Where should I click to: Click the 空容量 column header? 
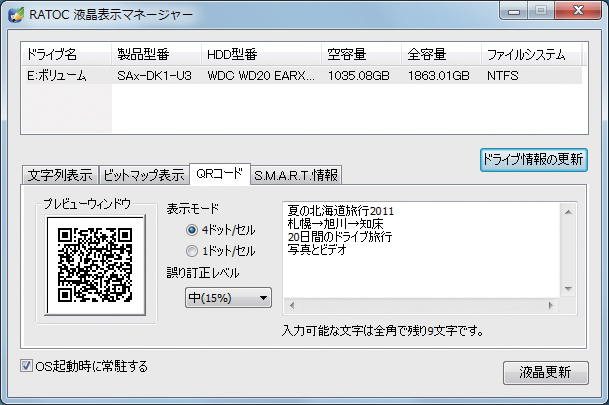click(x=362, y=54)
